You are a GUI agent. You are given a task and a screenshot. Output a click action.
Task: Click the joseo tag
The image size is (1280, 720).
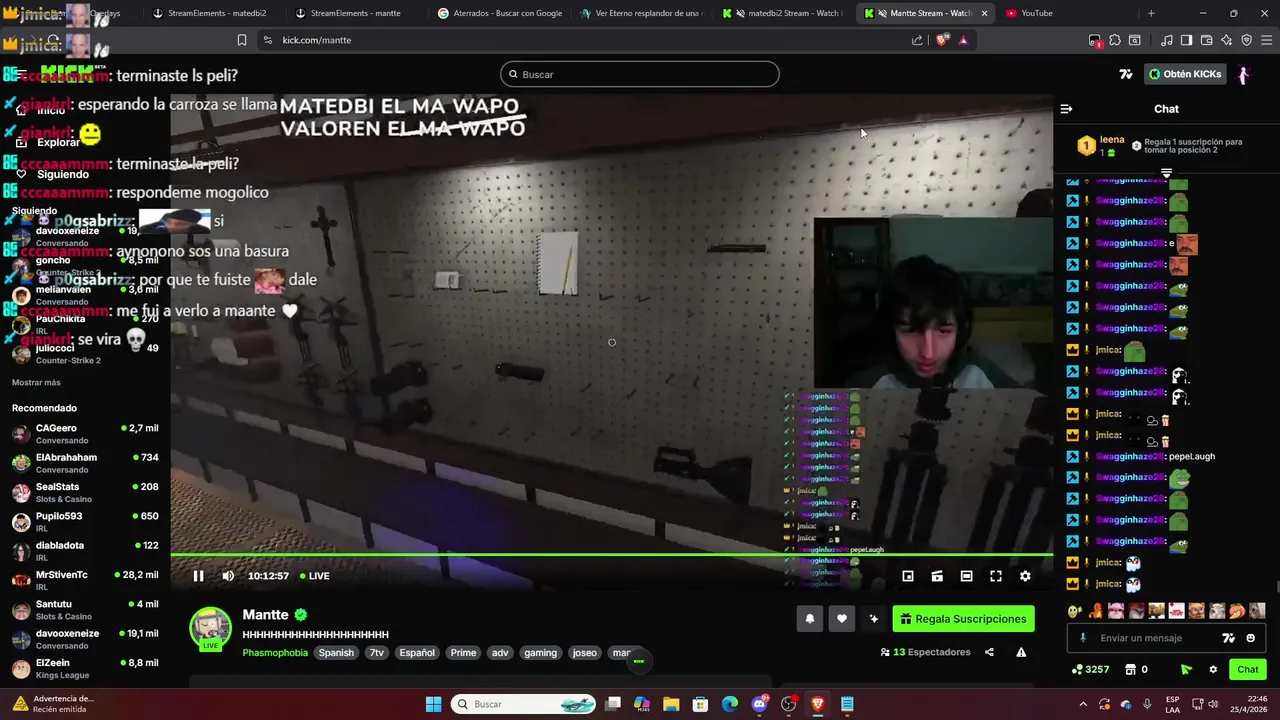tap(585, 653)
